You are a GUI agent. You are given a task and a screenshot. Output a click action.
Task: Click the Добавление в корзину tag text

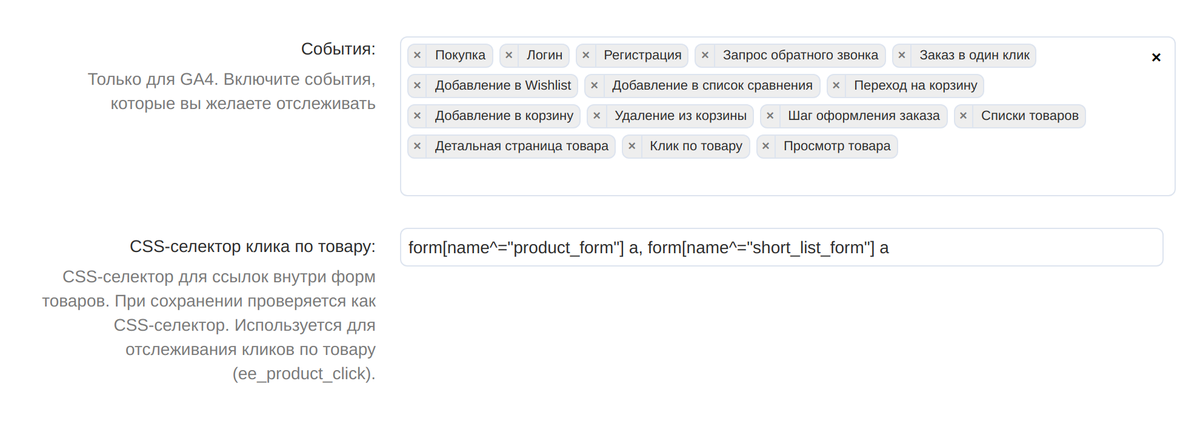pyautogui.click(x=504, y=115)
